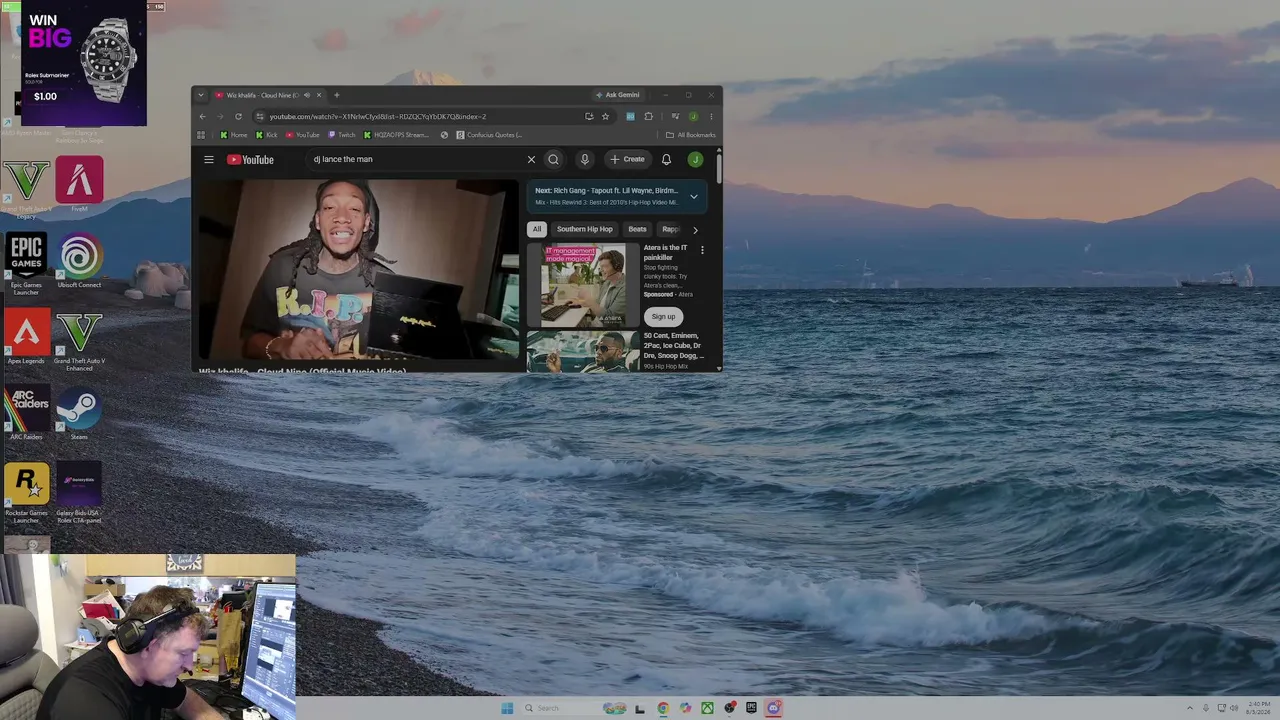Image resolution: width=1280 pixels, height=720 pixels.
Task: Open Rockstar Games Launcher shortcut
Action: pos(27,492)
